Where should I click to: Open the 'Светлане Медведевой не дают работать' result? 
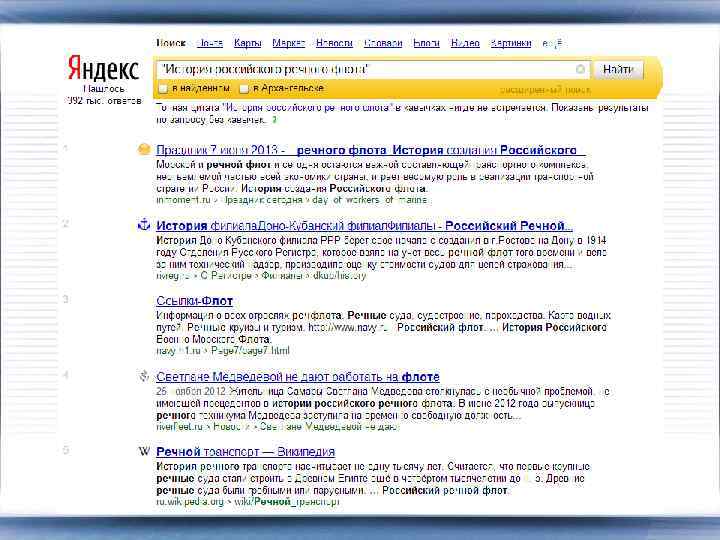coord(298,377)
